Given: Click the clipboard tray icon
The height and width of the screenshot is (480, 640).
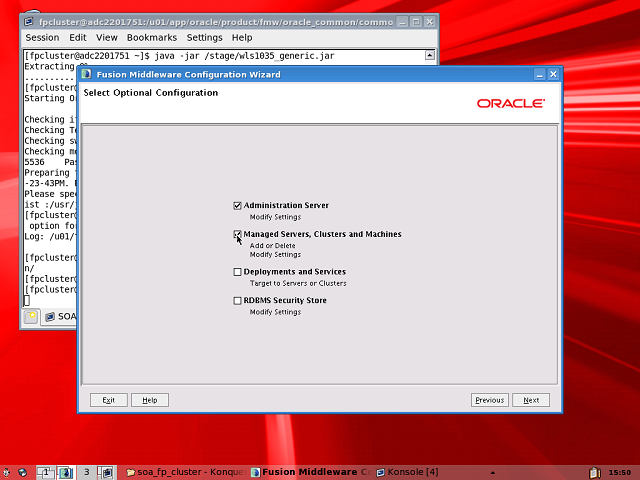Looking at the screenshot, I should [595, 472].
